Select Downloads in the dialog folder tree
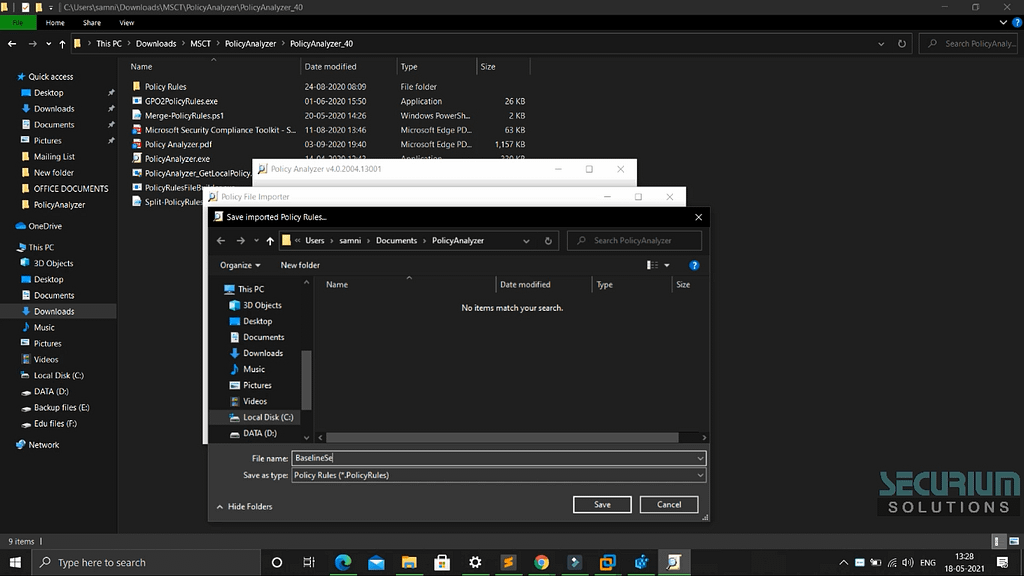The image size is (1024, 576). click(256, 353)
